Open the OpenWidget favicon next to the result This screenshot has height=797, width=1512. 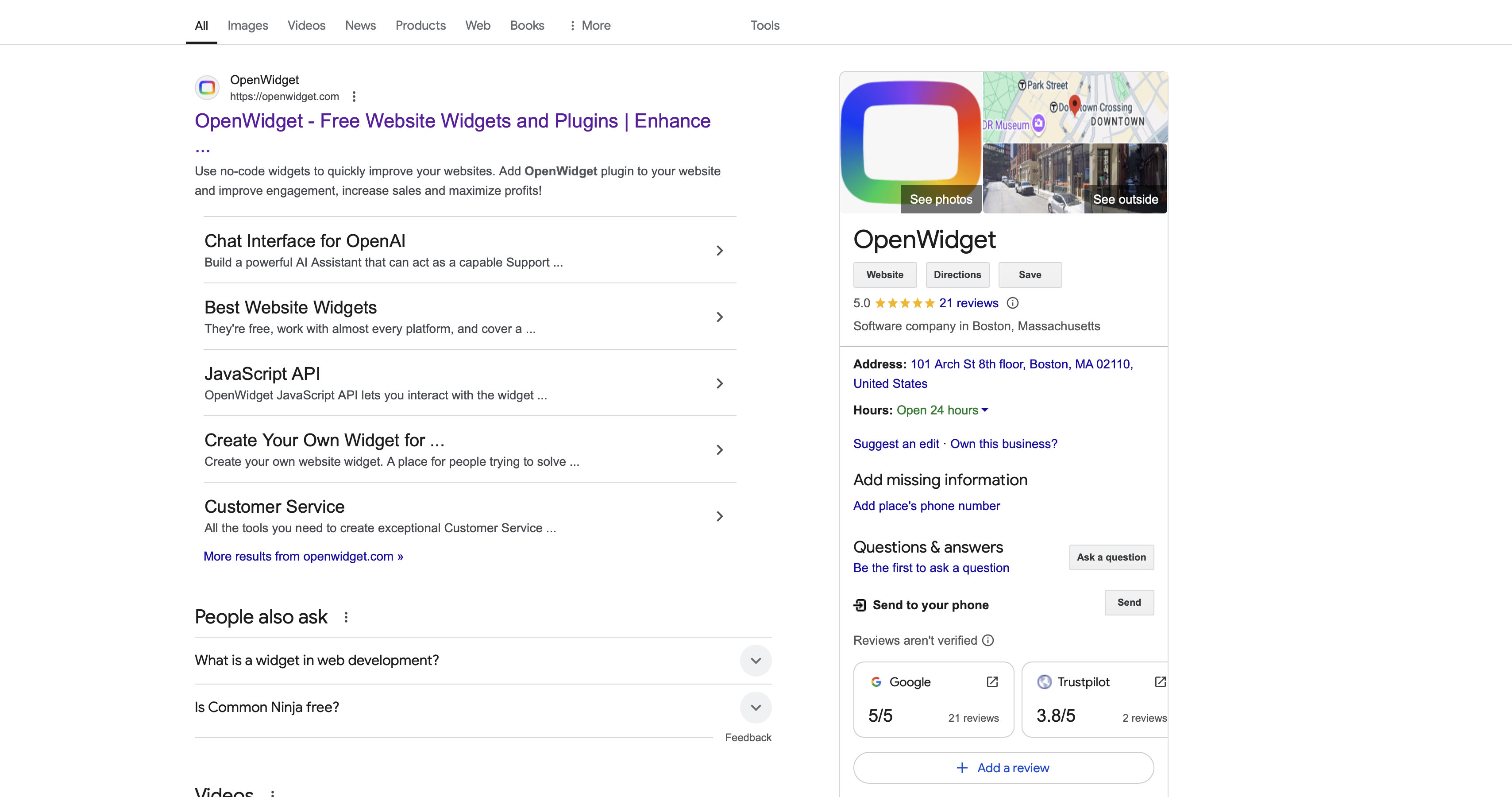[x=207, y=88]
